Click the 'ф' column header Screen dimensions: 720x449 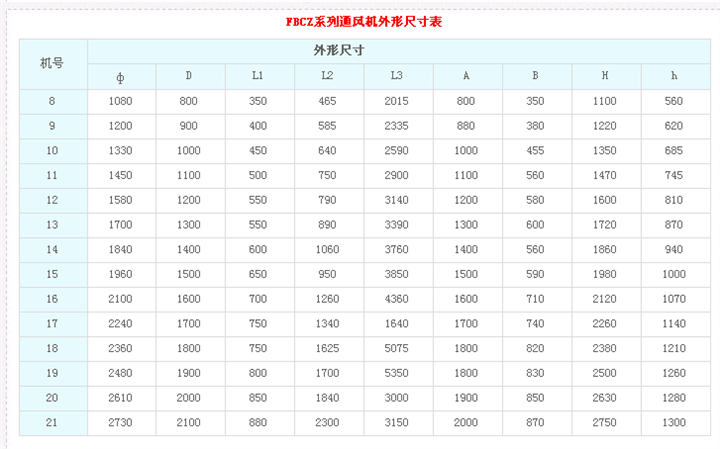tap(122, 77)
